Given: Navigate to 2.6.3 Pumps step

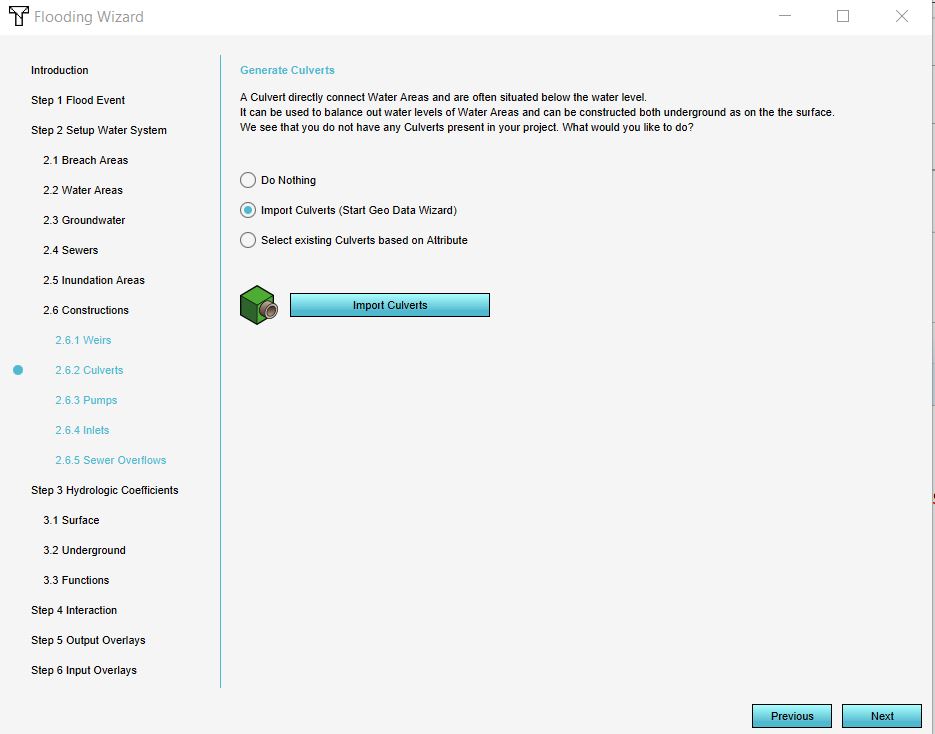Looking at the screenshot, I should pyautogui.click(x=86, y=400).
